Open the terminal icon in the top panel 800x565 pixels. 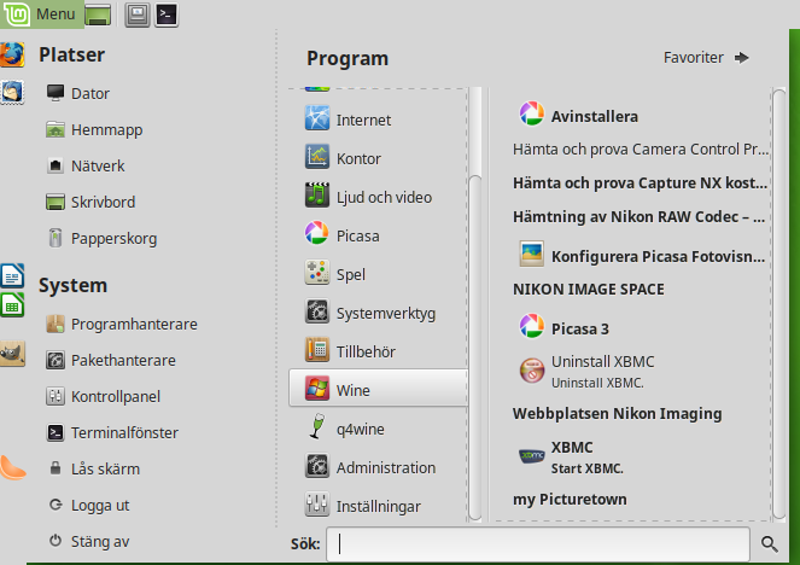167,14
